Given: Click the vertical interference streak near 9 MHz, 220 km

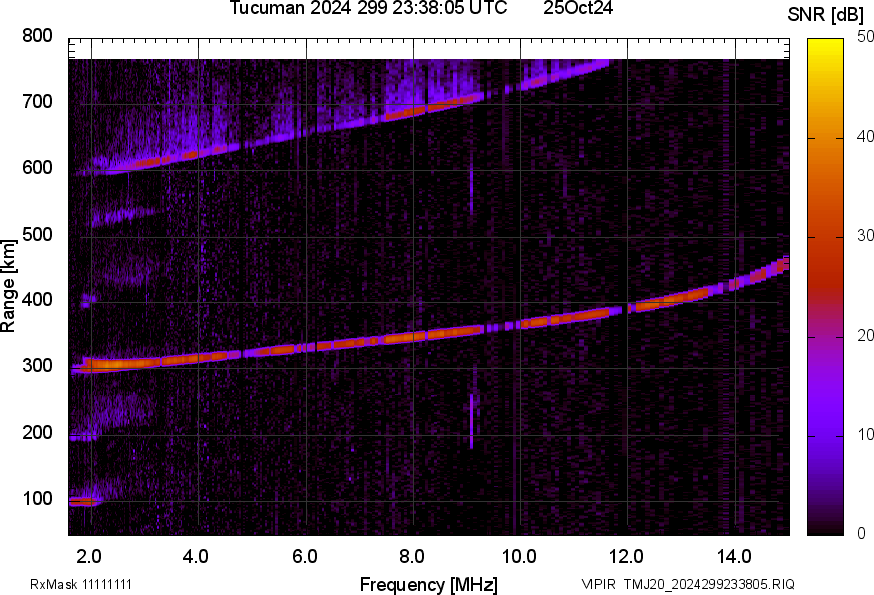Looking at the screenshot, I should [x=472, y=421].
